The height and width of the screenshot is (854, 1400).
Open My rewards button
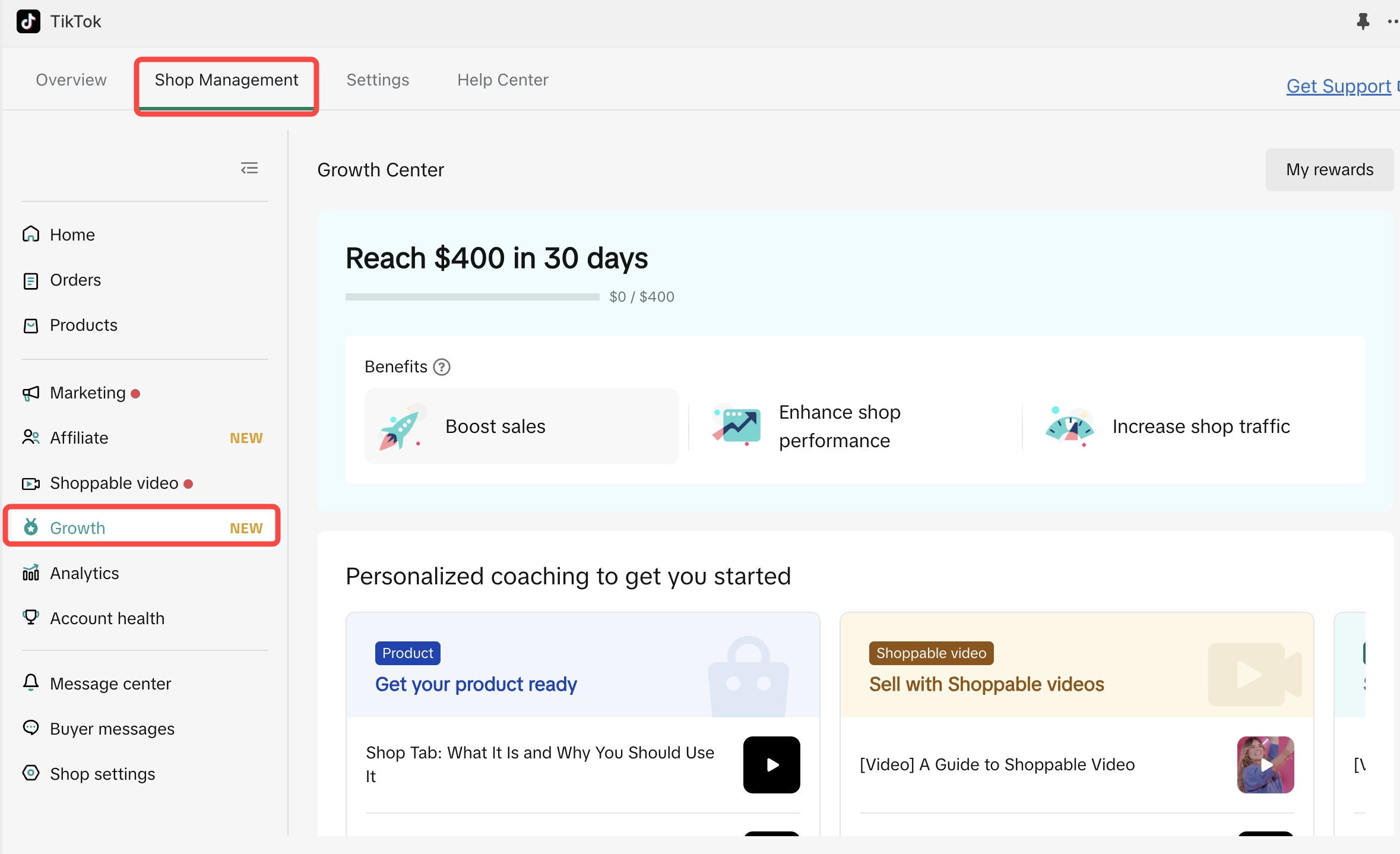click(x=1329, y=170)
